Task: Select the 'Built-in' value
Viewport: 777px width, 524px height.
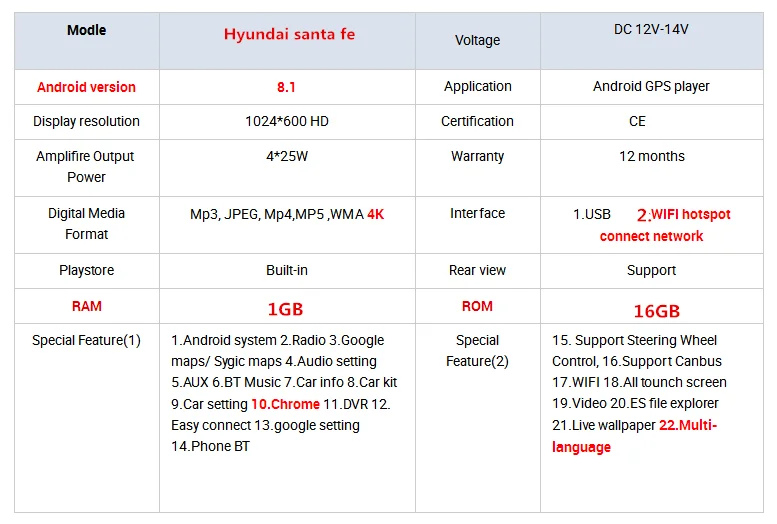Action: [287, 270]
